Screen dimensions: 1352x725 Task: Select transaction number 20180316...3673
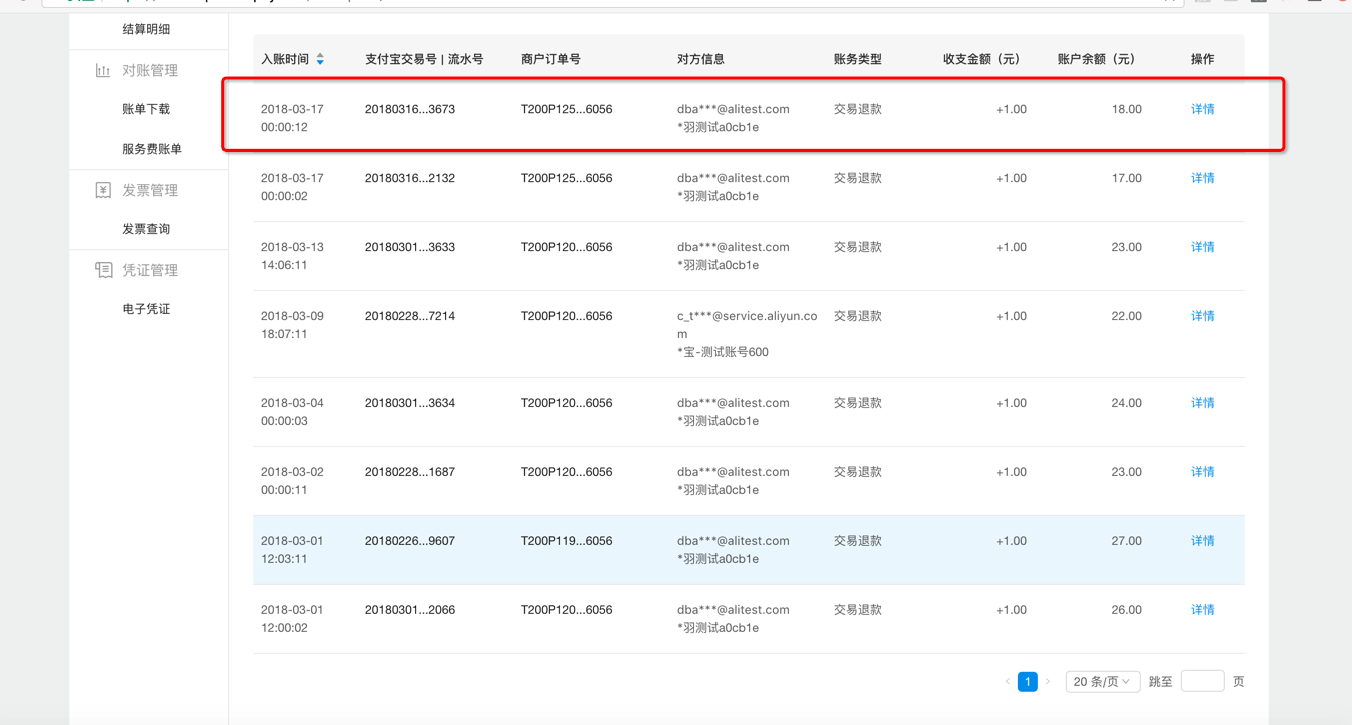point(410,109)
